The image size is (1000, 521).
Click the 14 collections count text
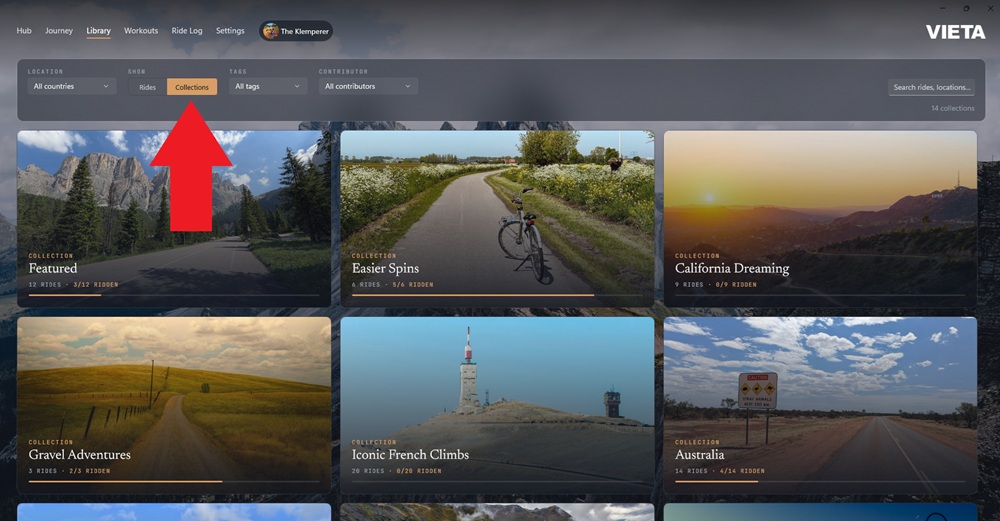pos(952,108)
